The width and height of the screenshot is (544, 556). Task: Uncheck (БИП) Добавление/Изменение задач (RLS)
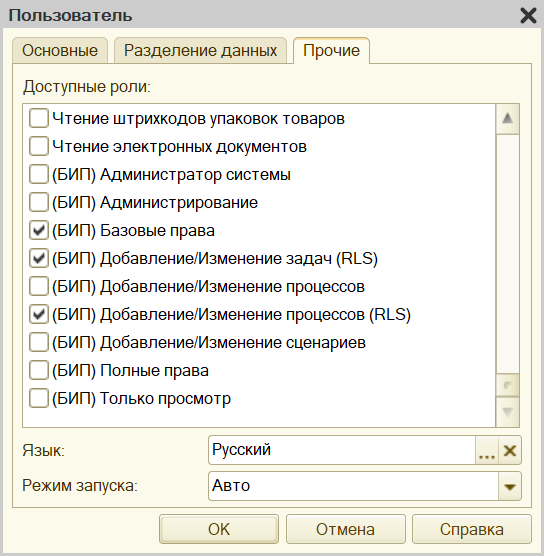point(39,258)
